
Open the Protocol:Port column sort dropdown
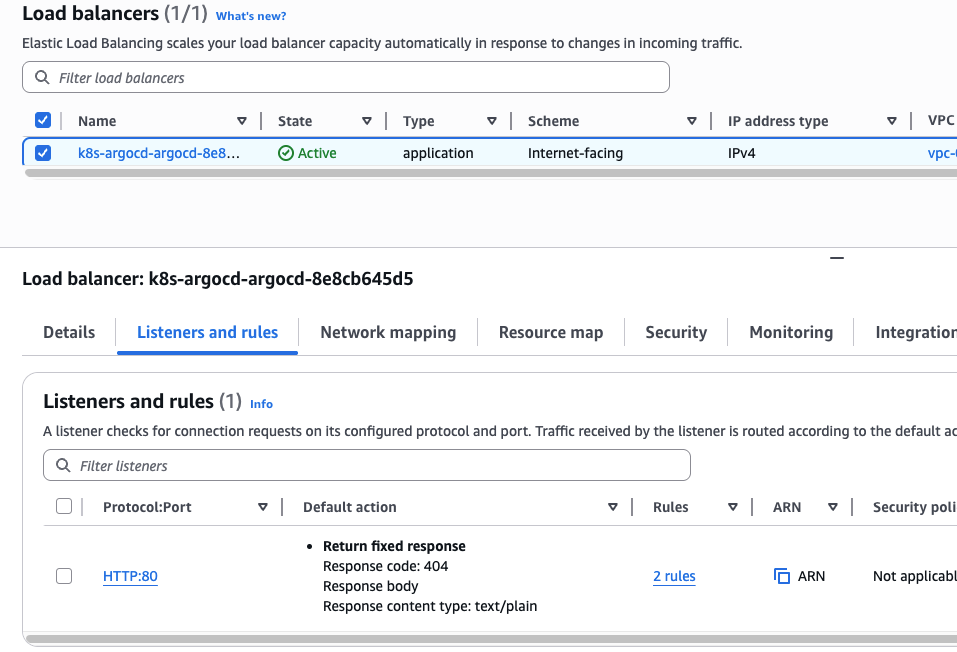point(263,507)
